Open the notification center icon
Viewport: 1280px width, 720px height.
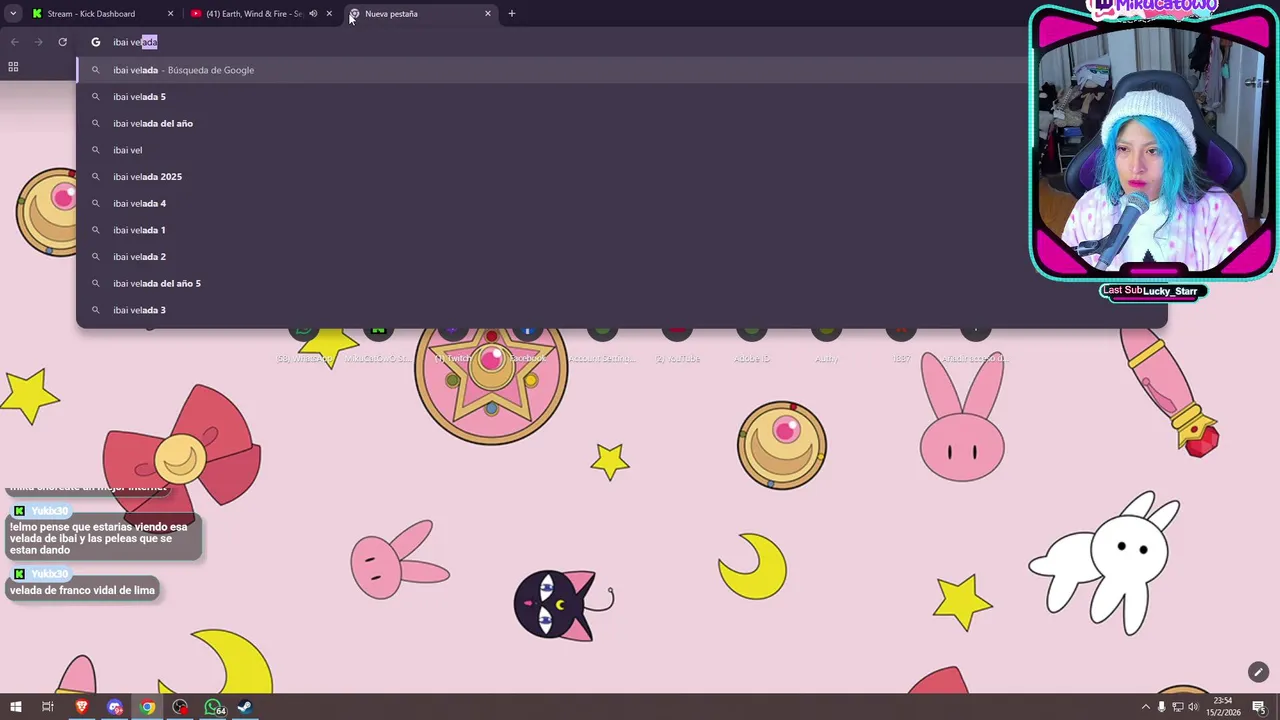pyautogui.click(x=1259, y=707)
